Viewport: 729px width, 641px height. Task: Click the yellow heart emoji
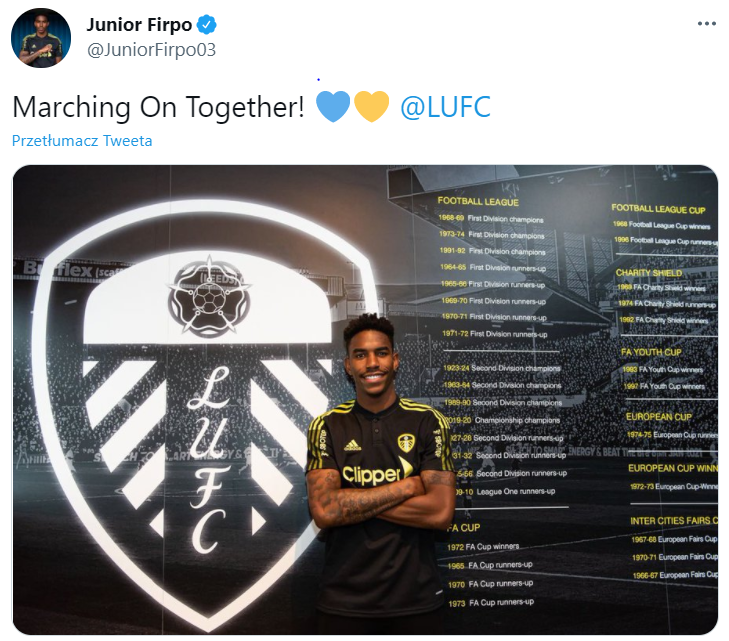click(371, 106)
